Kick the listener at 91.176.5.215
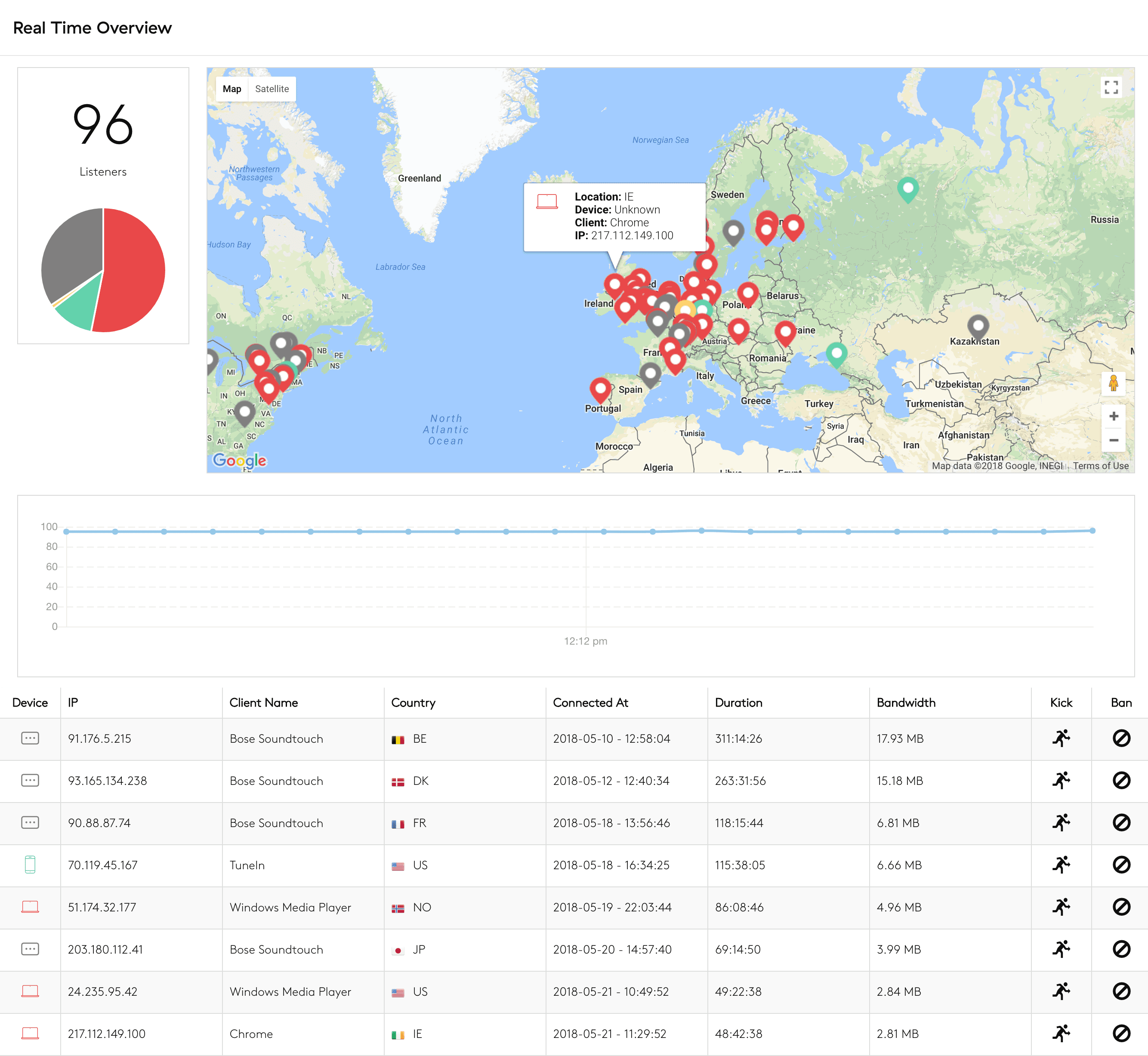Viewport: 1148px width, 1056px height. 1061,738
